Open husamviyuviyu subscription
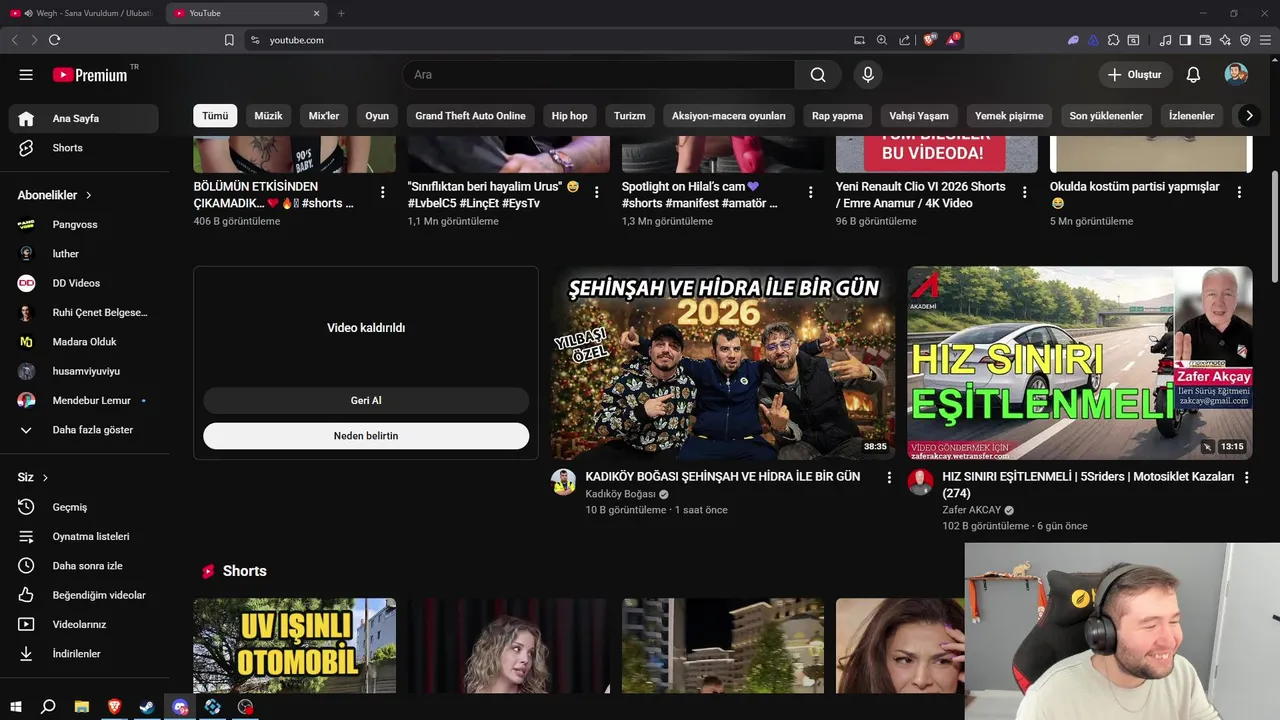Image resolution: width=1280 pixels, height=720 pixels. click(x=84, y=371)
